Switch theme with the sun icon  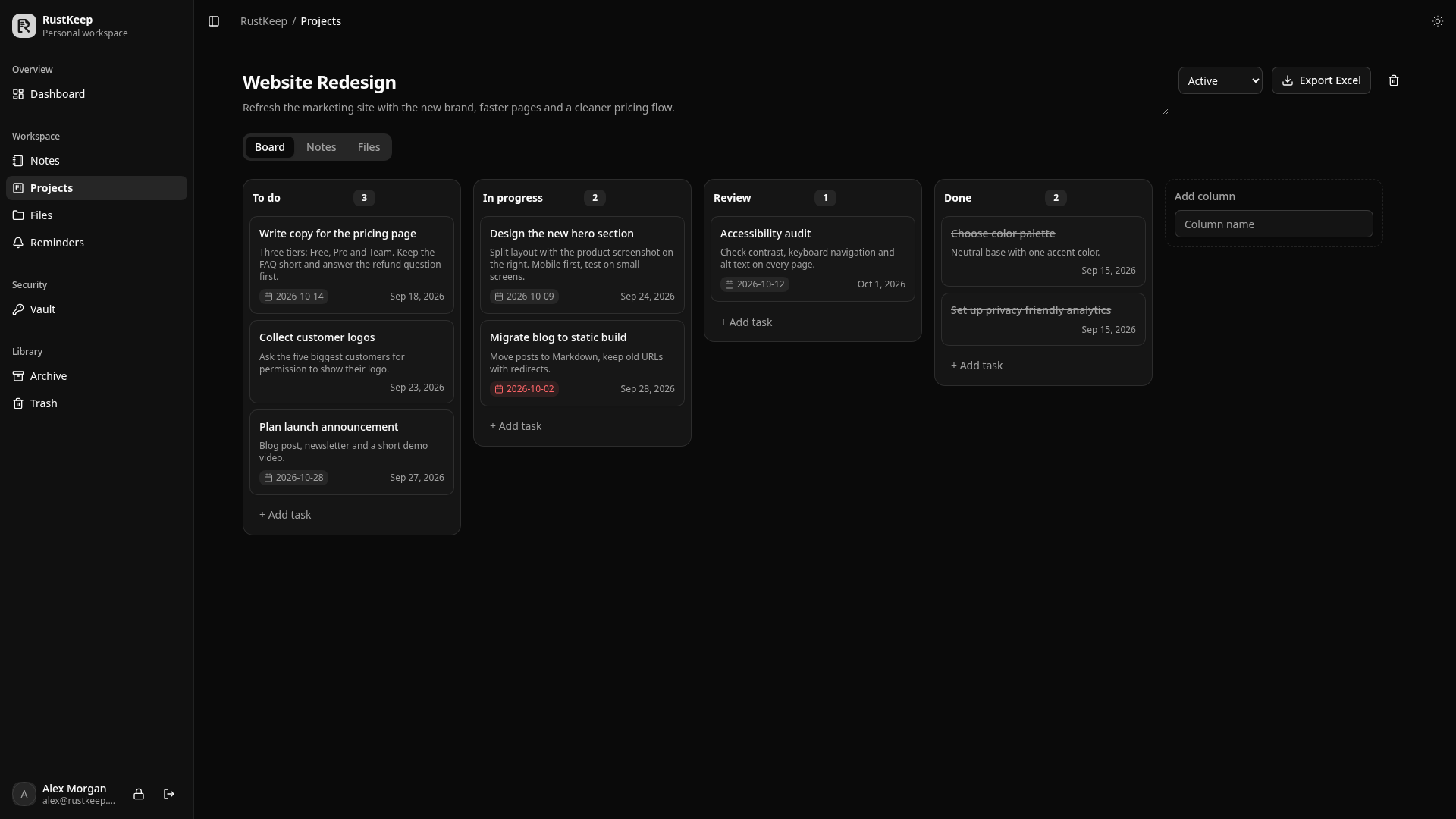click(1437, 21)
